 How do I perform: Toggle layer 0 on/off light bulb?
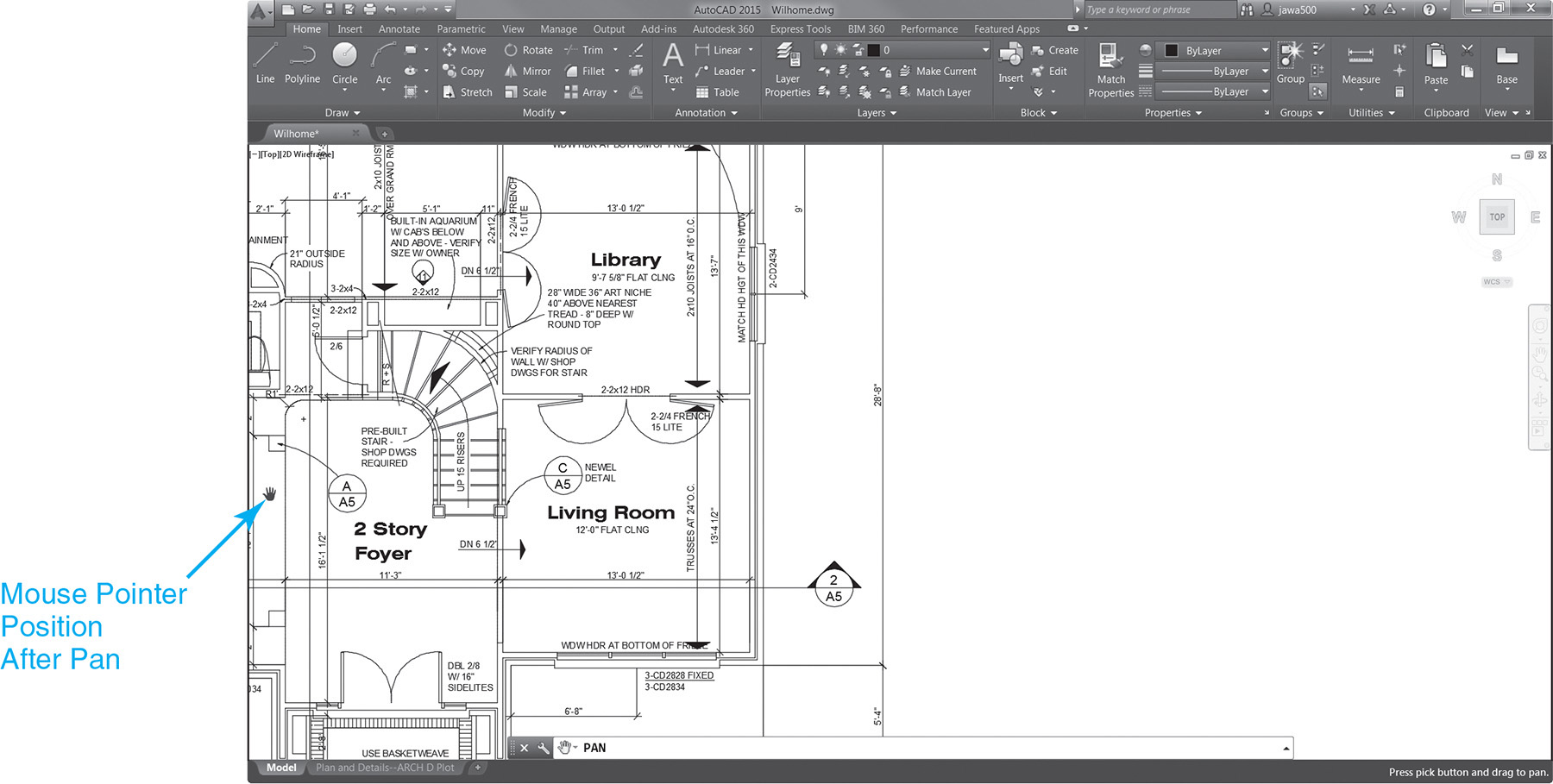[824, 50]
